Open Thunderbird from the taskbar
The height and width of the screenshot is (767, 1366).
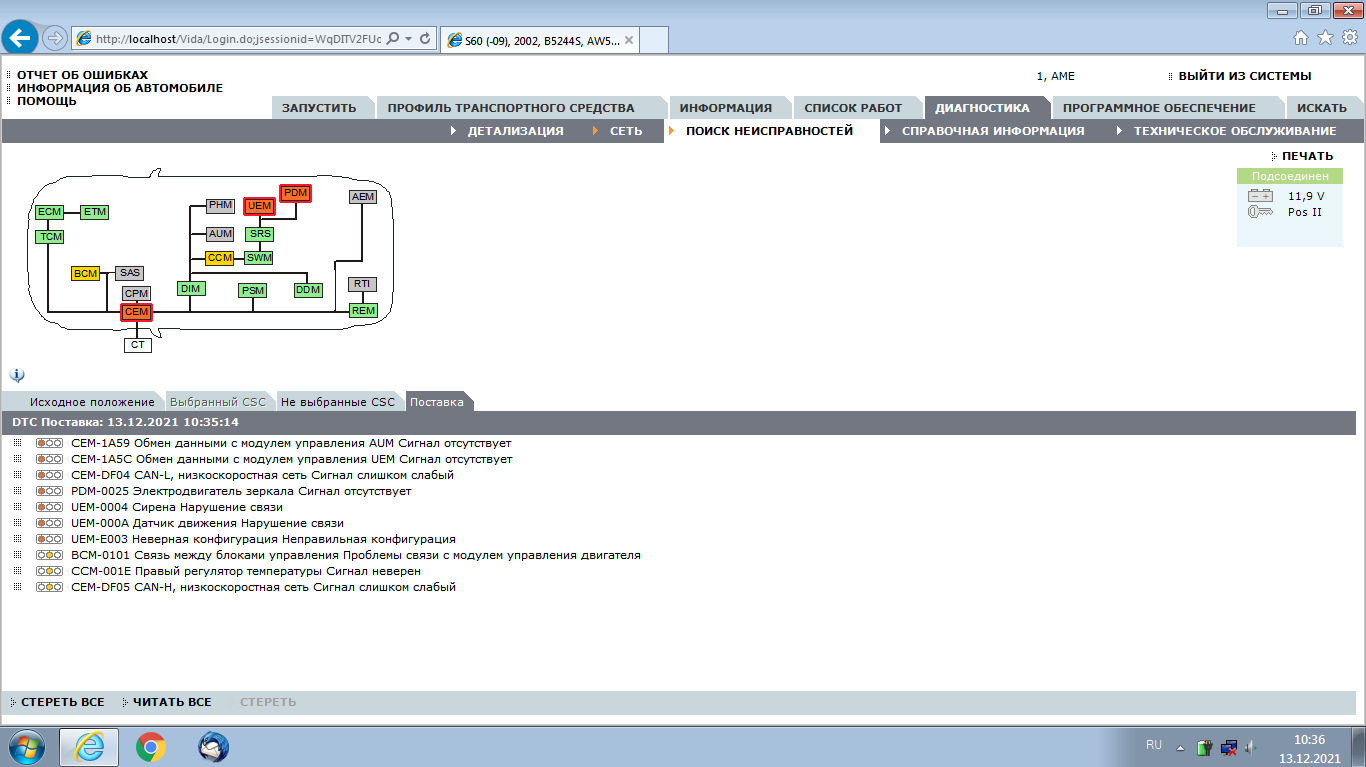tap(213, 747)
